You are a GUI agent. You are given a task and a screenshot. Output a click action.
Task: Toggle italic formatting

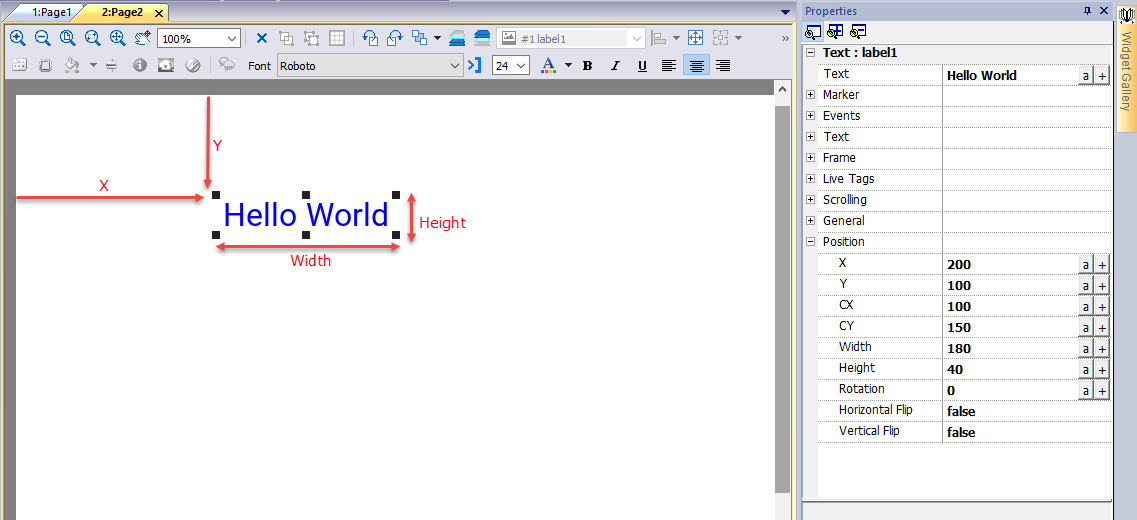tap(615, 65)
